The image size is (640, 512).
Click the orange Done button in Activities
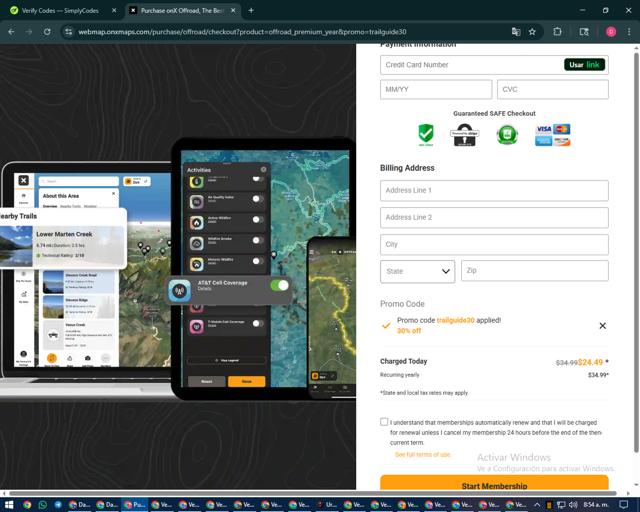pos(247,381)
